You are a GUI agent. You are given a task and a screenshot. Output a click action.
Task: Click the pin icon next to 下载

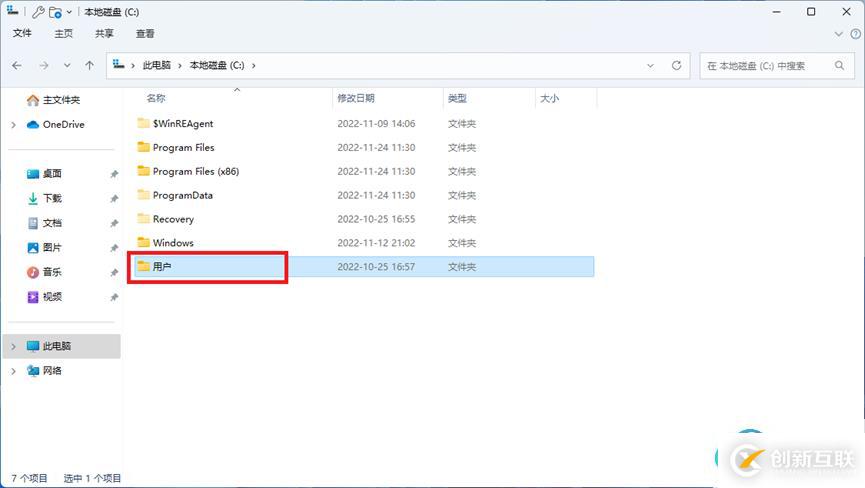click(114, 199)
